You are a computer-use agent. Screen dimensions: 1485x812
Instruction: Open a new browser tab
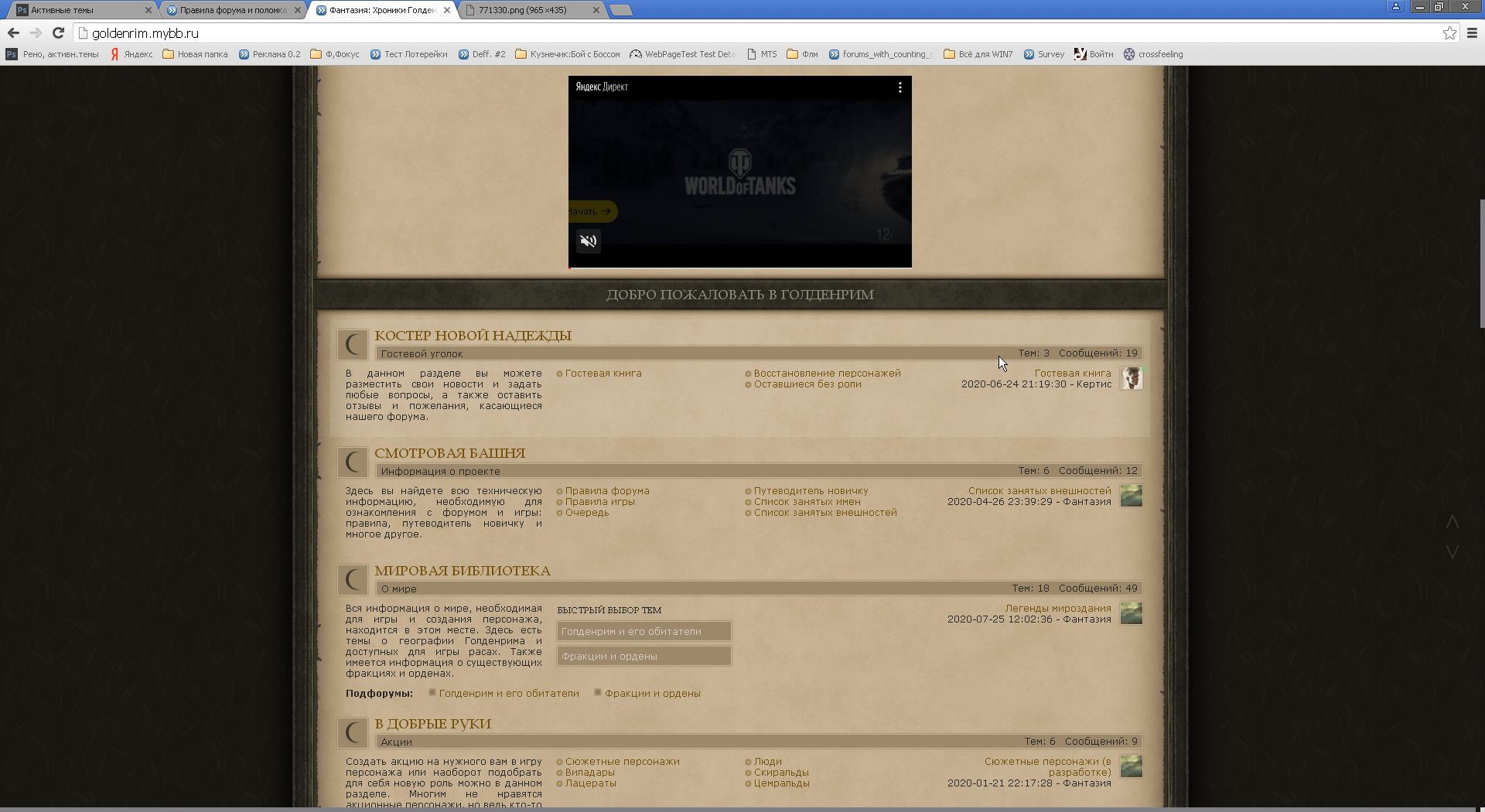pyautogui.click(x=620, y=10)
